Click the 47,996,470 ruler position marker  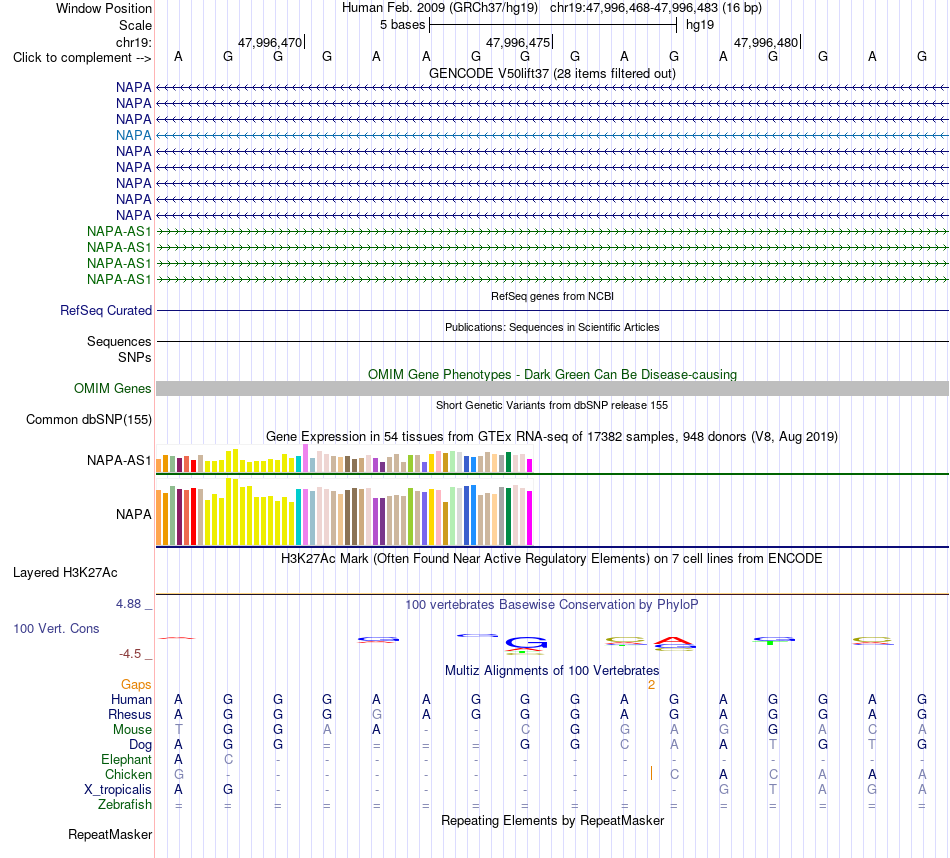pyautogui.click(x=271, y=42)
